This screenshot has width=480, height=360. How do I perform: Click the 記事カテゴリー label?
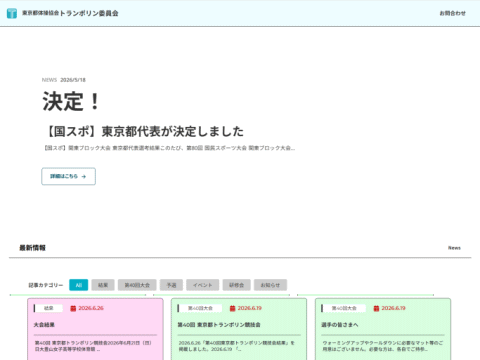[46, 285]
